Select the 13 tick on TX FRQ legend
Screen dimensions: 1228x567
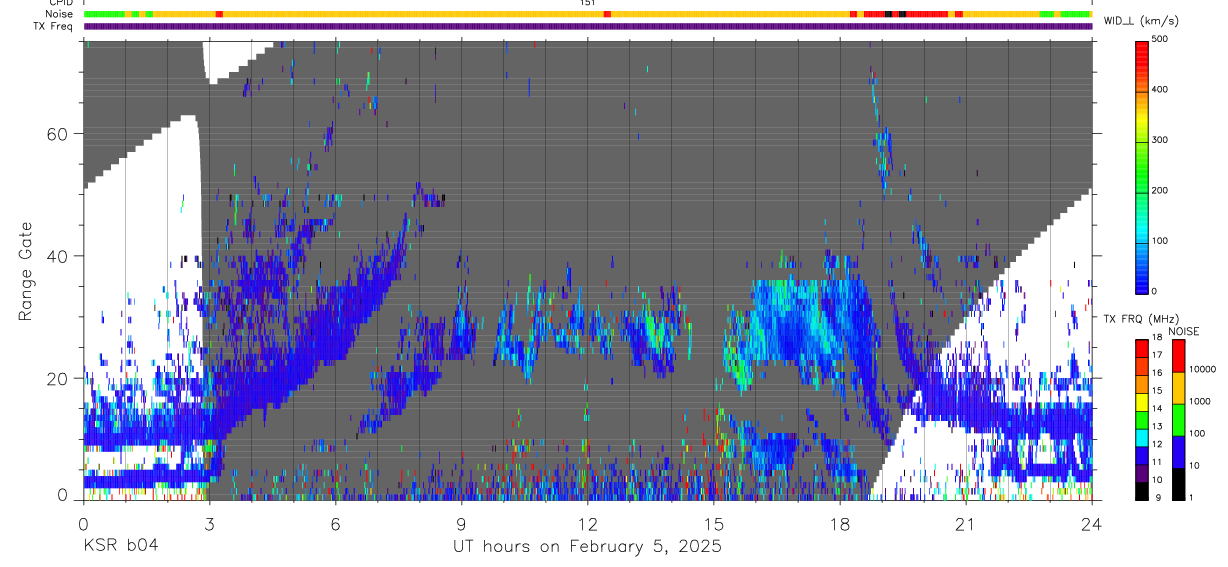(x=1158, y=428)
